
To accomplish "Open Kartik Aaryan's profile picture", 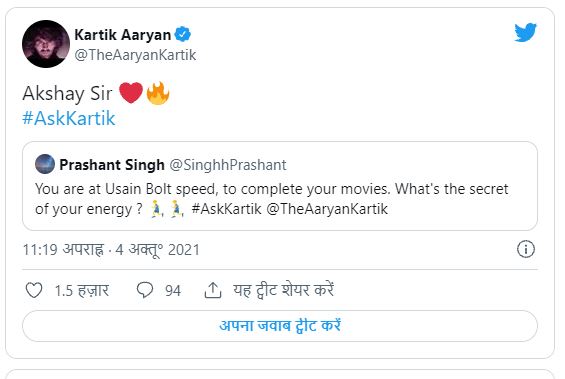I will [46, 44].
